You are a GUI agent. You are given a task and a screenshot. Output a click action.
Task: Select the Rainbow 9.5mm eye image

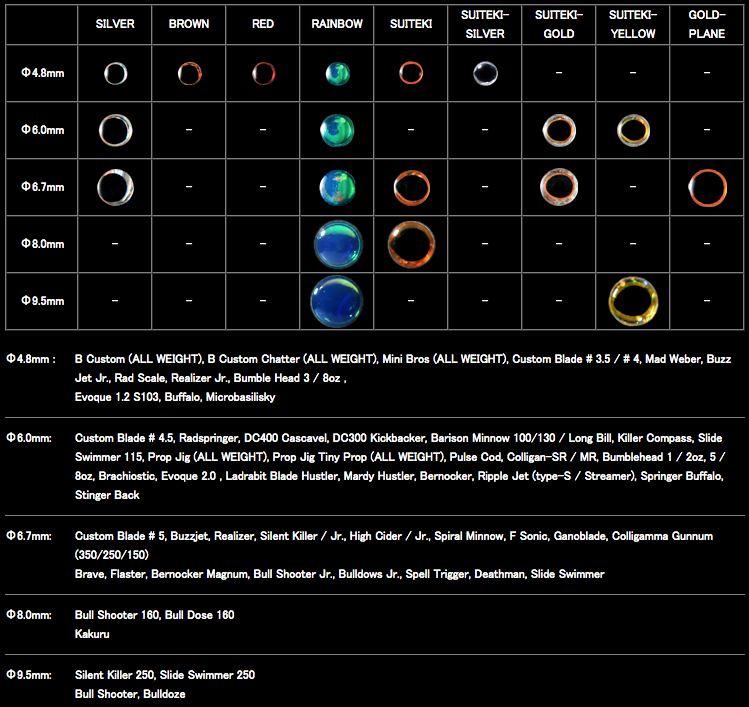337,301
